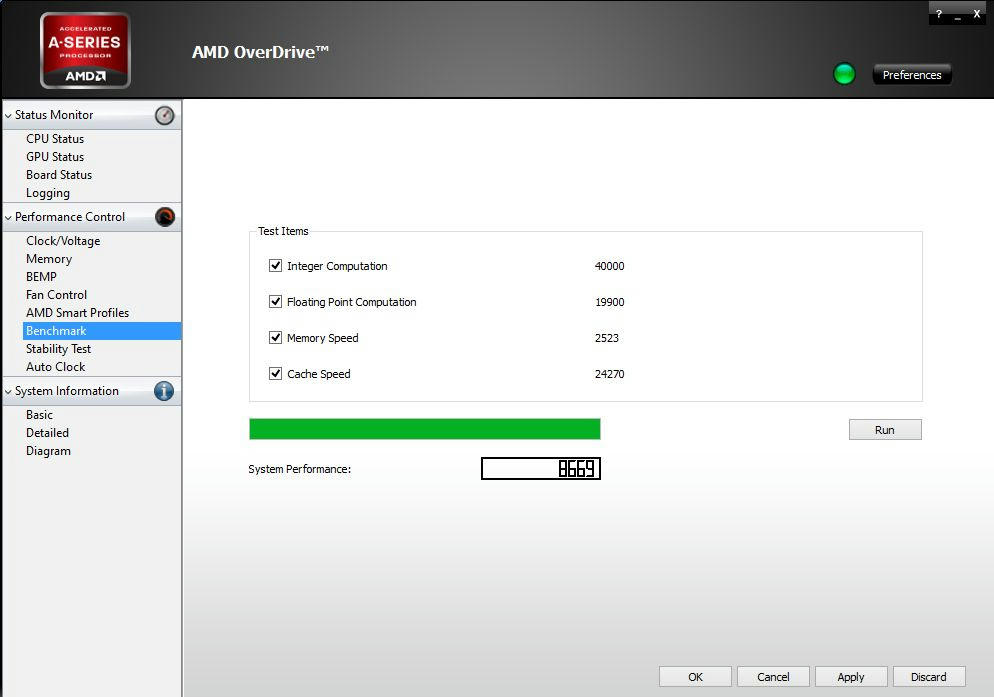Apply the current settings
The image size is (994, 697).
pos(851,677)
